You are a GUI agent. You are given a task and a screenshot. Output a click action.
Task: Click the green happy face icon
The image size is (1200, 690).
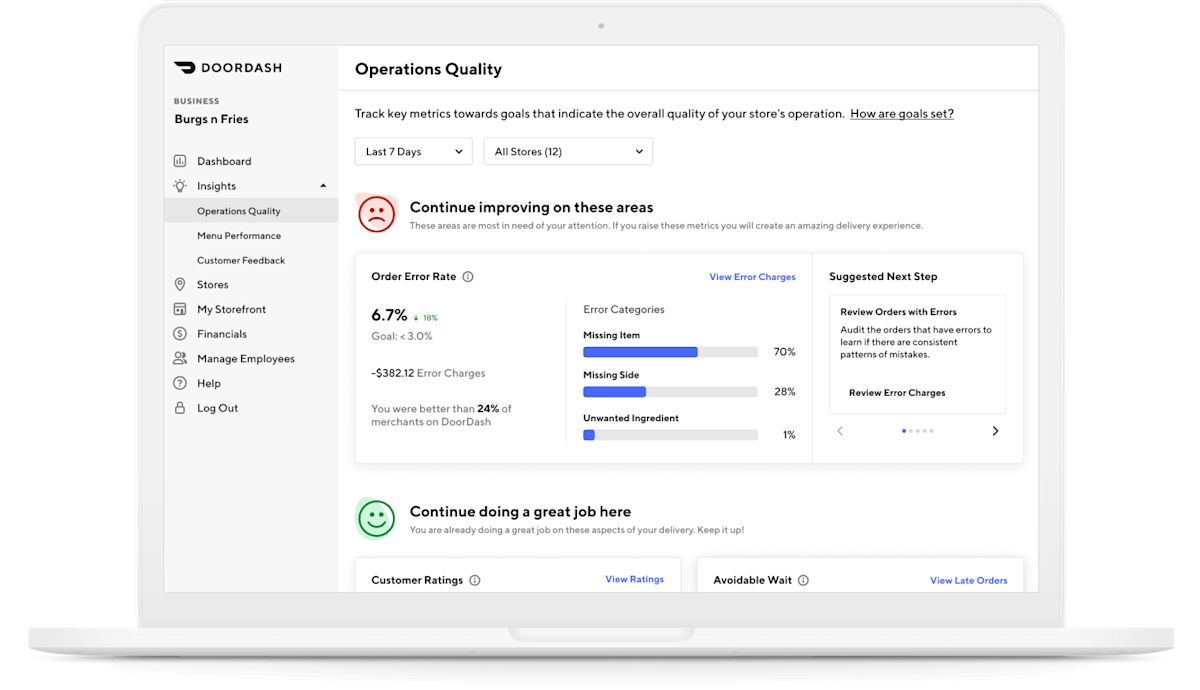tap(377, 518)
